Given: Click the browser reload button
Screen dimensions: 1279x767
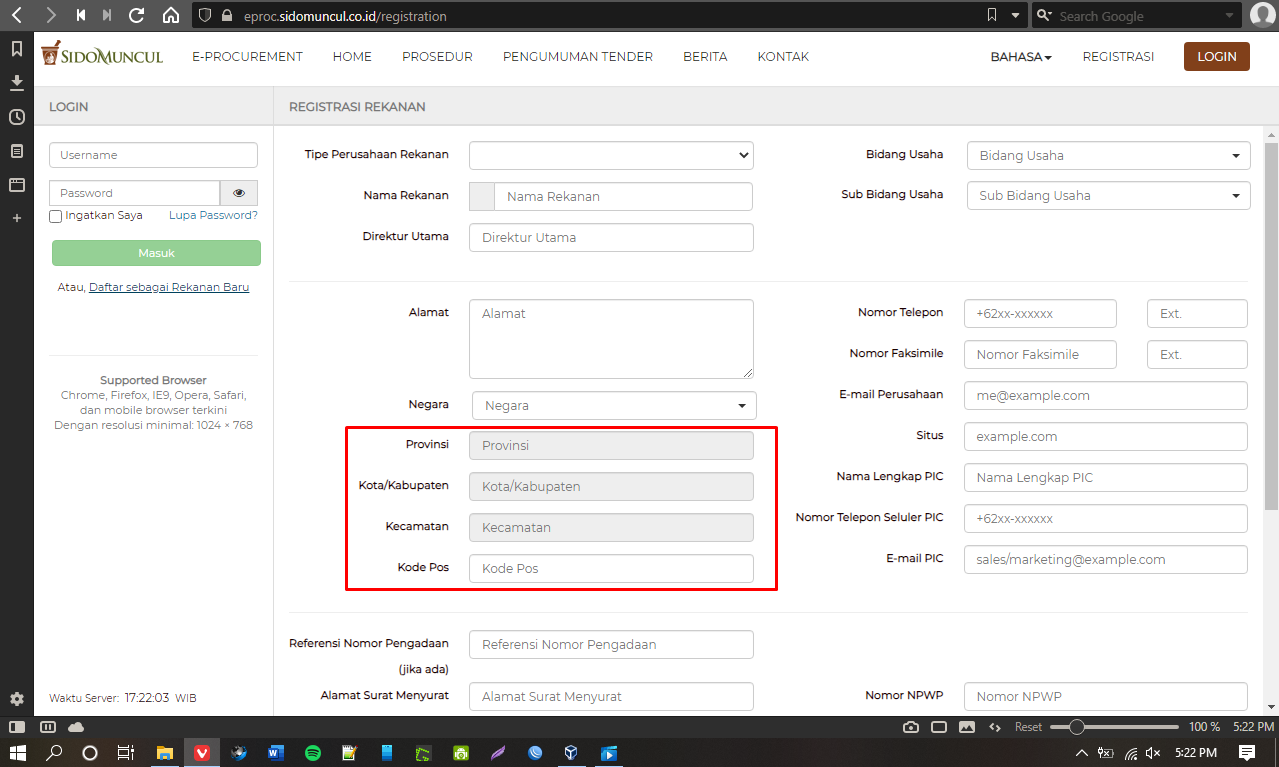Looking at the screenshot, I should (x=137, y=16).
